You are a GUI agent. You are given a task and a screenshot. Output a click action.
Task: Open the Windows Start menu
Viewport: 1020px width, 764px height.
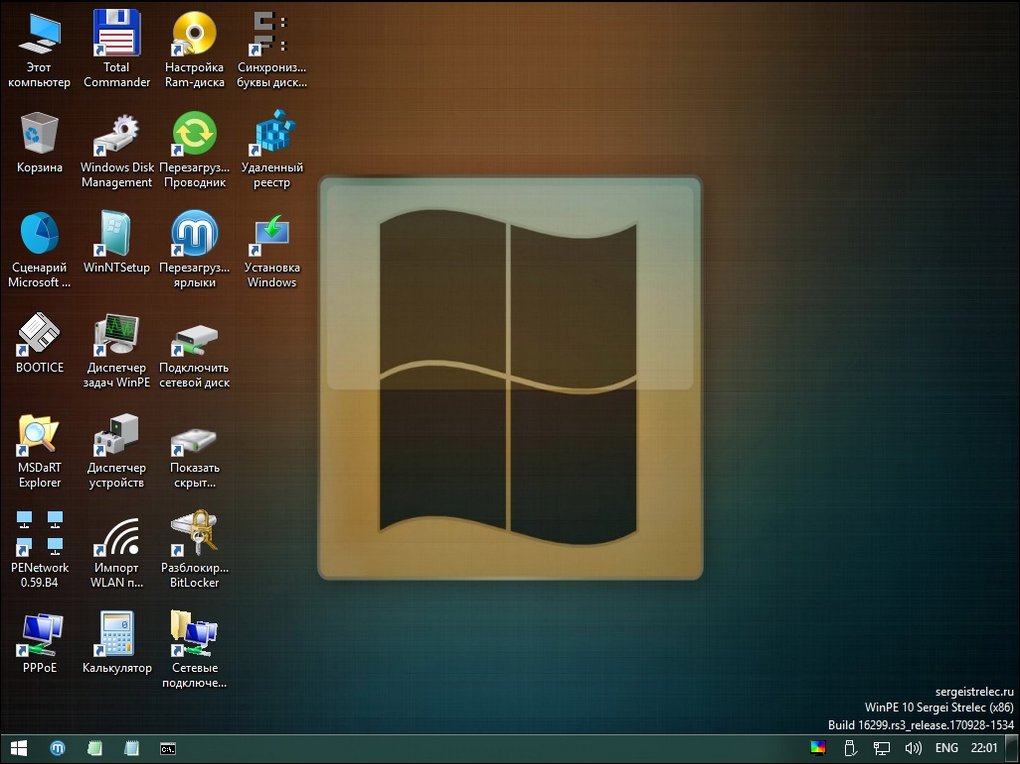19,748
